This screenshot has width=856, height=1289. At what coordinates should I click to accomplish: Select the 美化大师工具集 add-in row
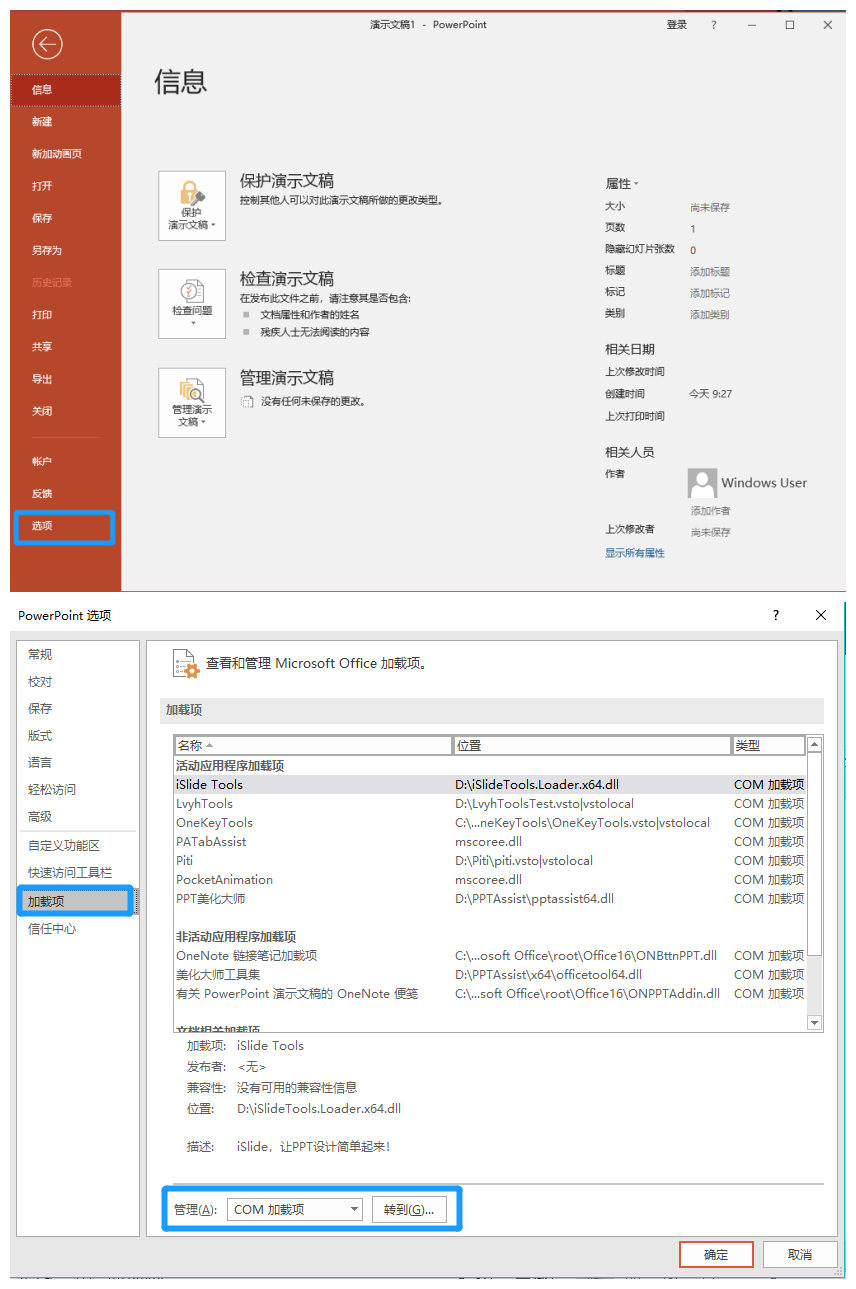(490, 975)
